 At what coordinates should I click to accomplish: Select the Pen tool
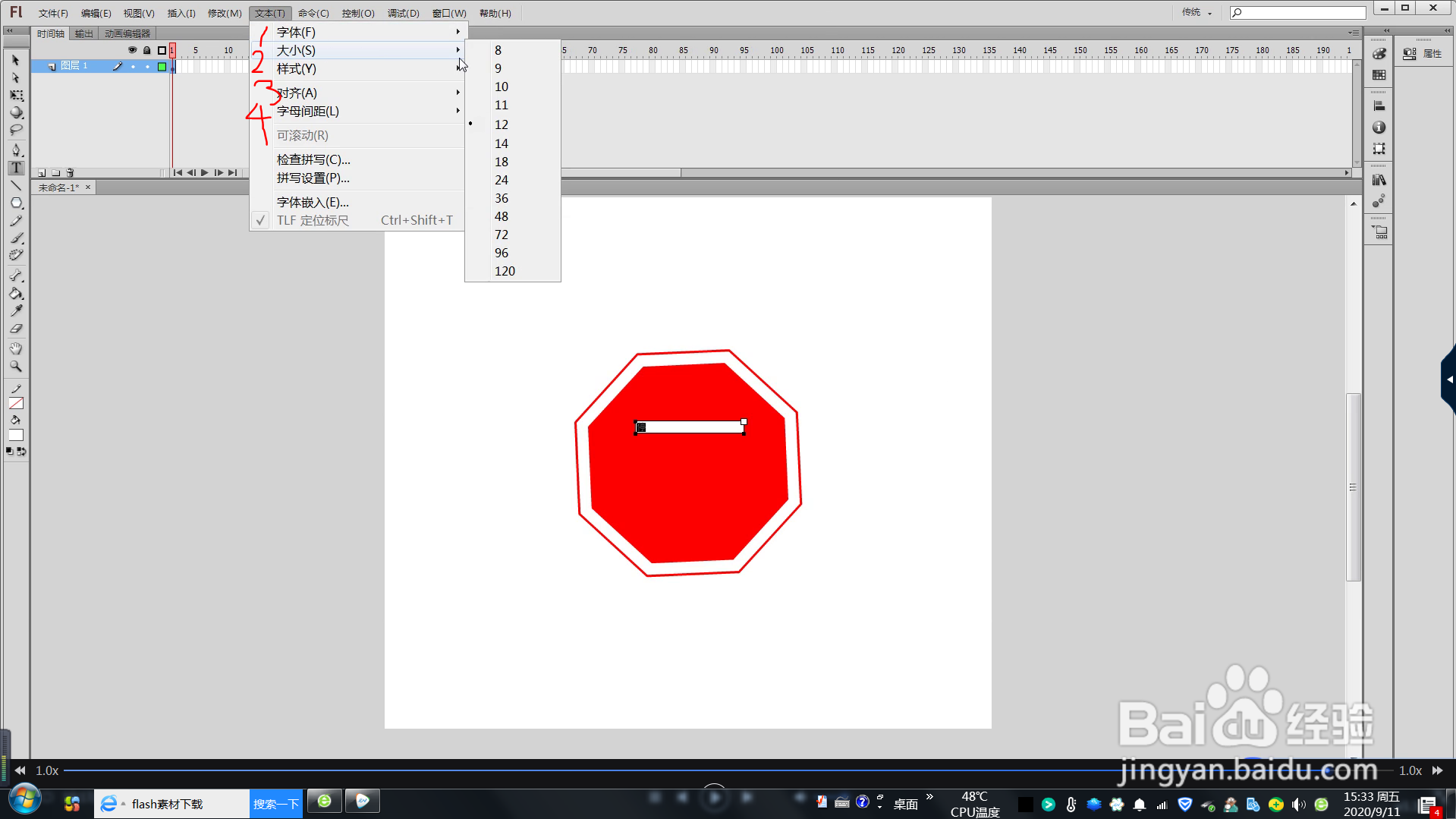pos(16,150)
